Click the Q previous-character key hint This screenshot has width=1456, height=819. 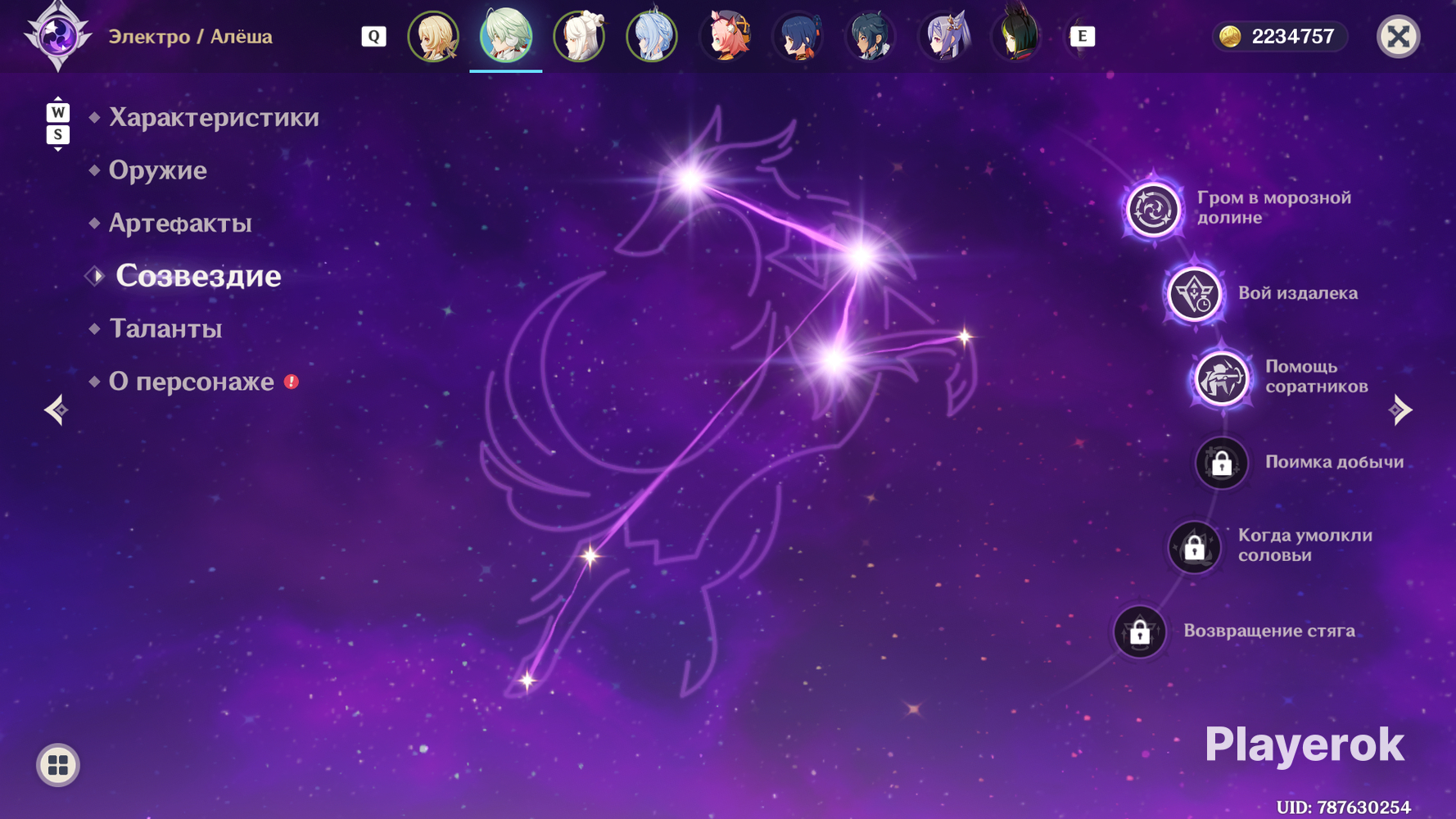tap(373, 36)
